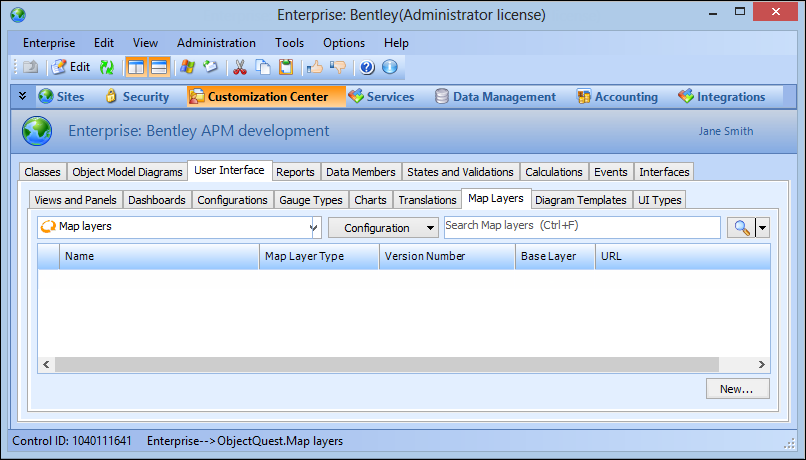Expand the Map layers combo box
The height and width of the screenshot is (460, 806).
click(x=314, y=228)
